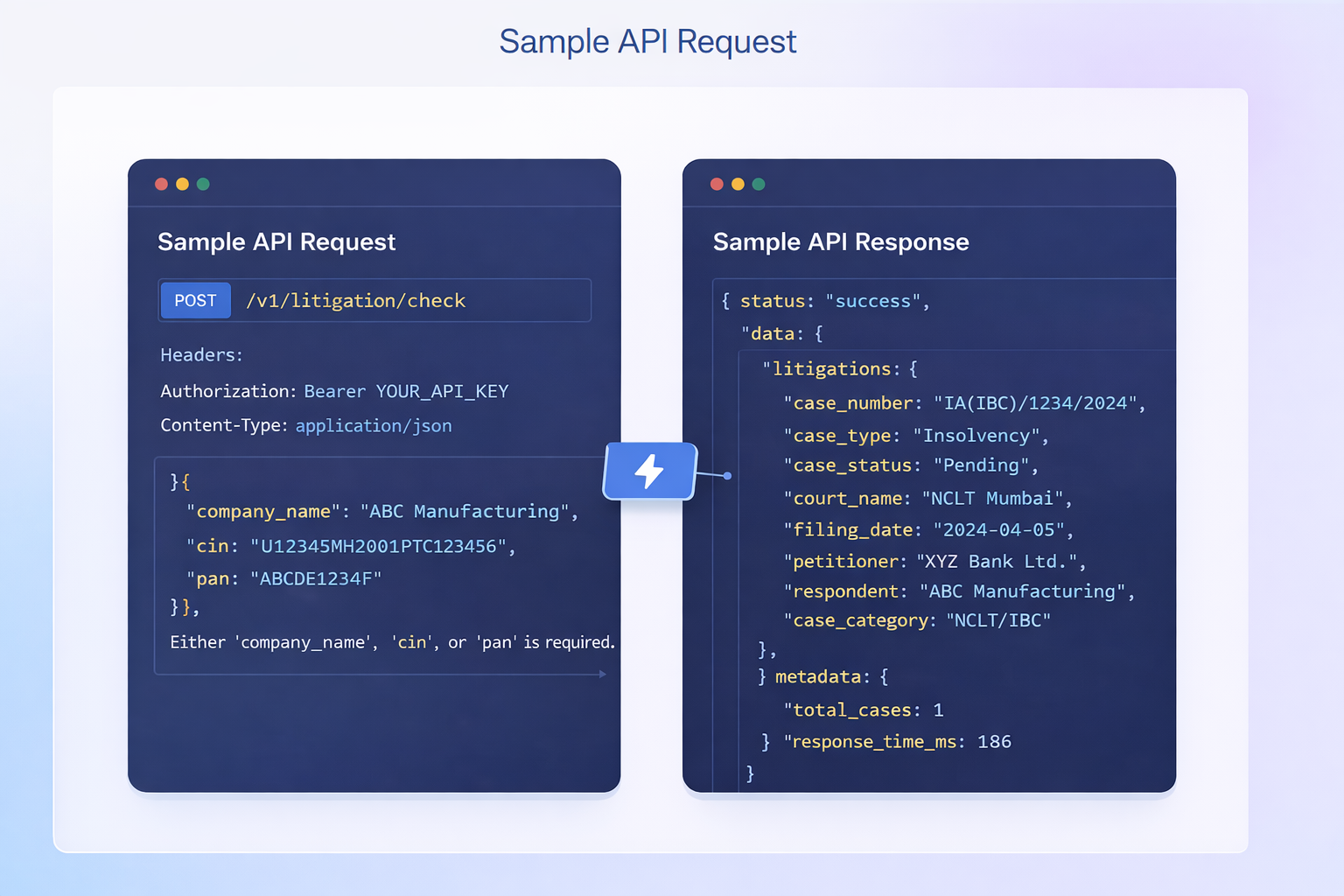Select the CIN value in the request body
The height and width of the screenshot is (896, 1344).
click(381, 545)
